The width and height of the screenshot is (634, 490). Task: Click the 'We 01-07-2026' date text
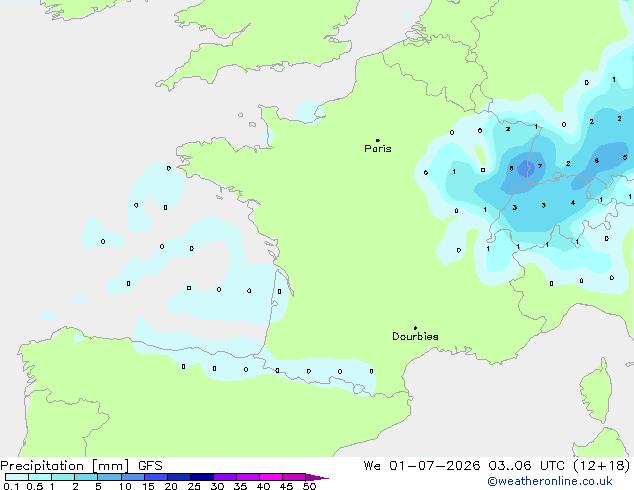click(422, 466)
